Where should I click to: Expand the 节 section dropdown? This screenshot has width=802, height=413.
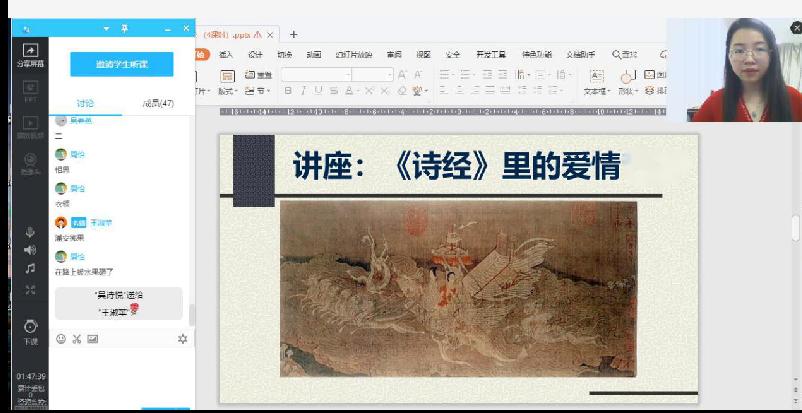[x=258, y=91]
